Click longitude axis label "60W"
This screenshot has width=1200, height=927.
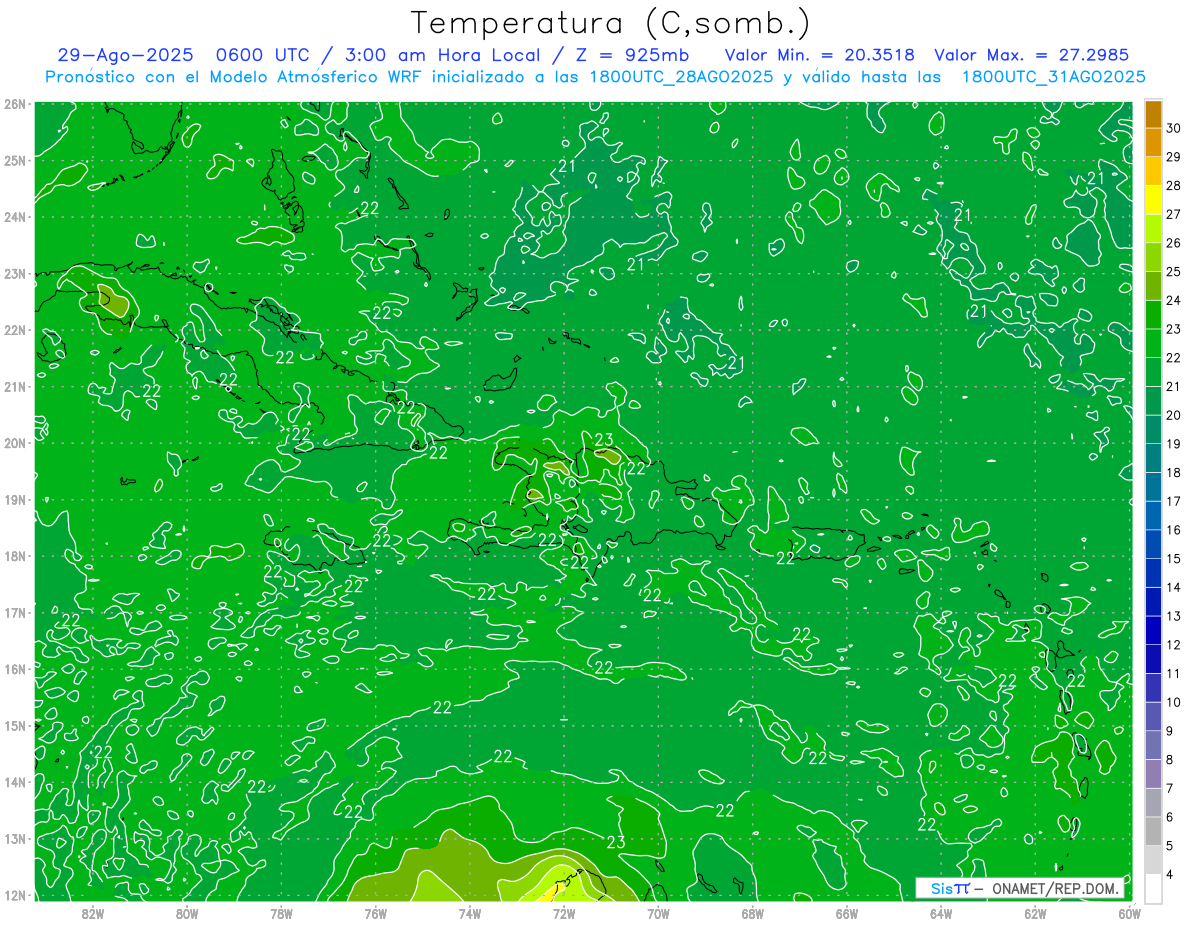[1130, 913]
